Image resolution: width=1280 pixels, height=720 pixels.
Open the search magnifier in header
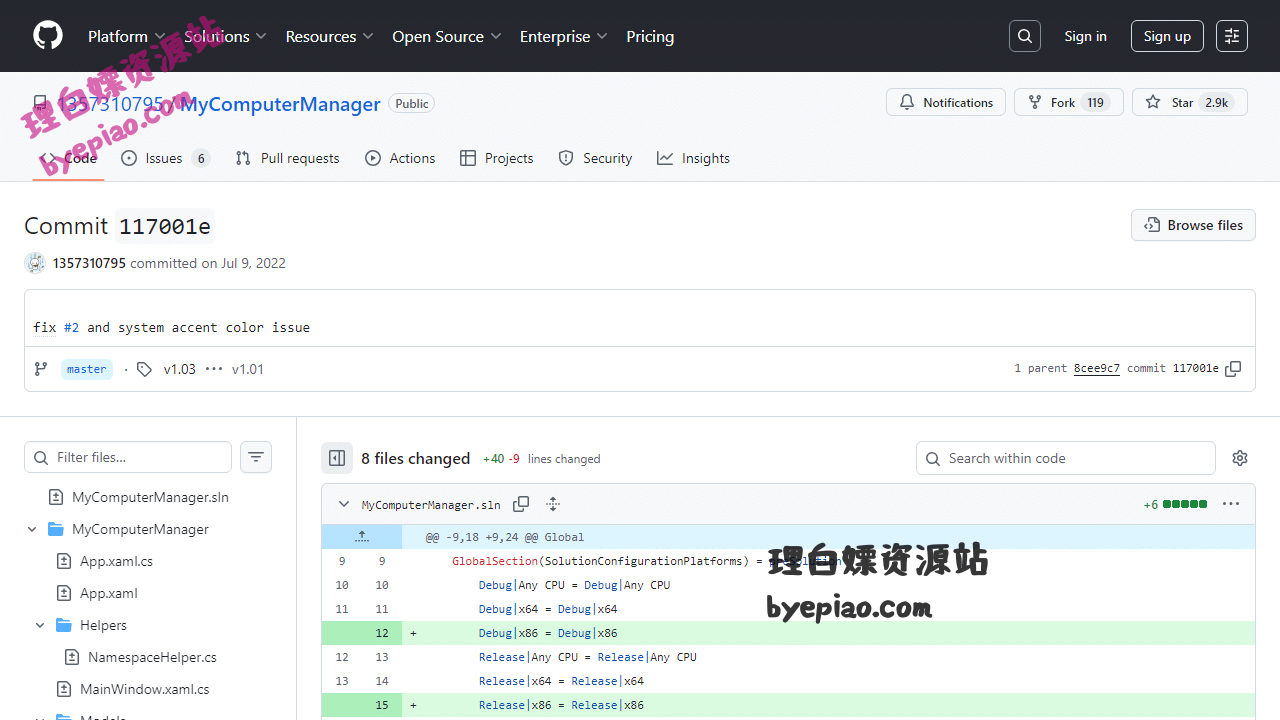pos(1025,36)
